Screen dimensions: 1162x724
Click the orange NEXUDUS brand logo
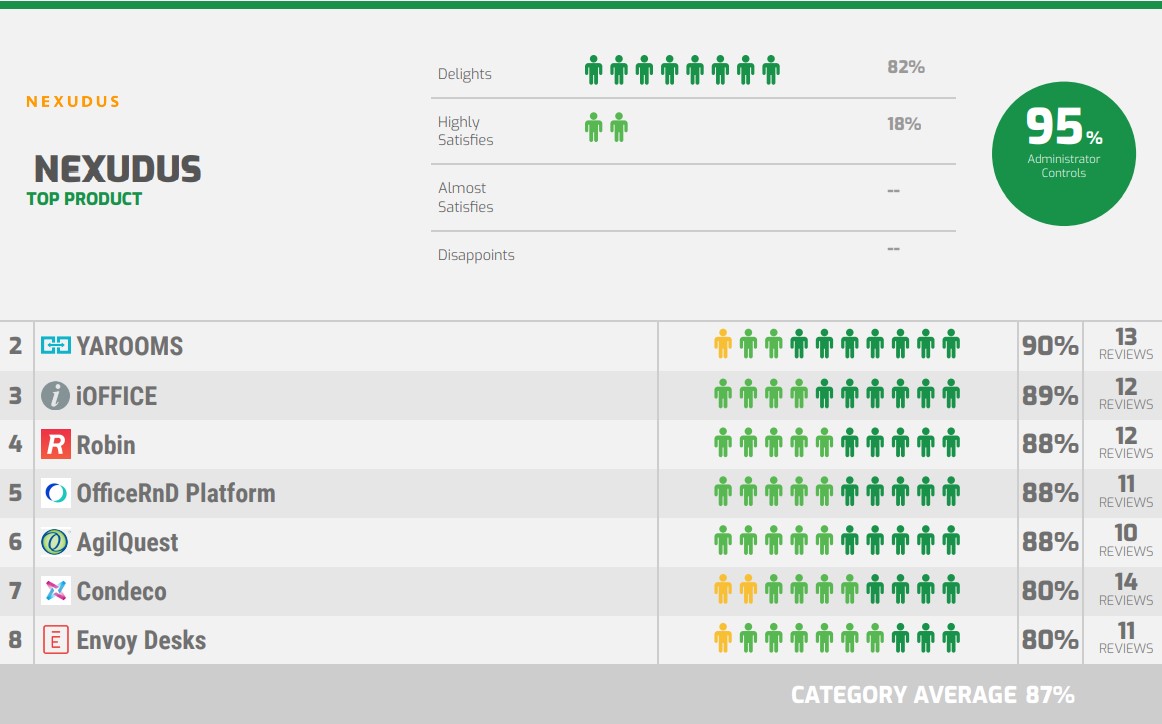[x=73, y=102]
